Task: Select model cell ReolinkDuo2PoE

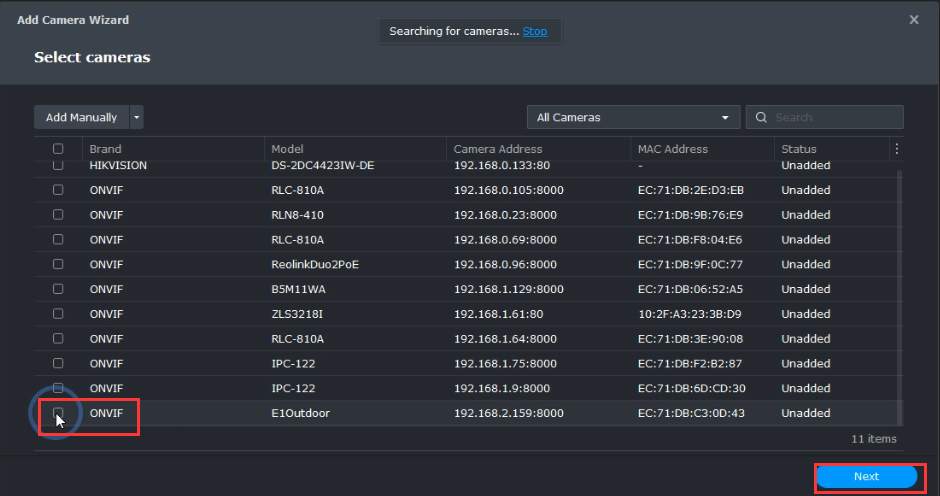Action: [315, 264]
